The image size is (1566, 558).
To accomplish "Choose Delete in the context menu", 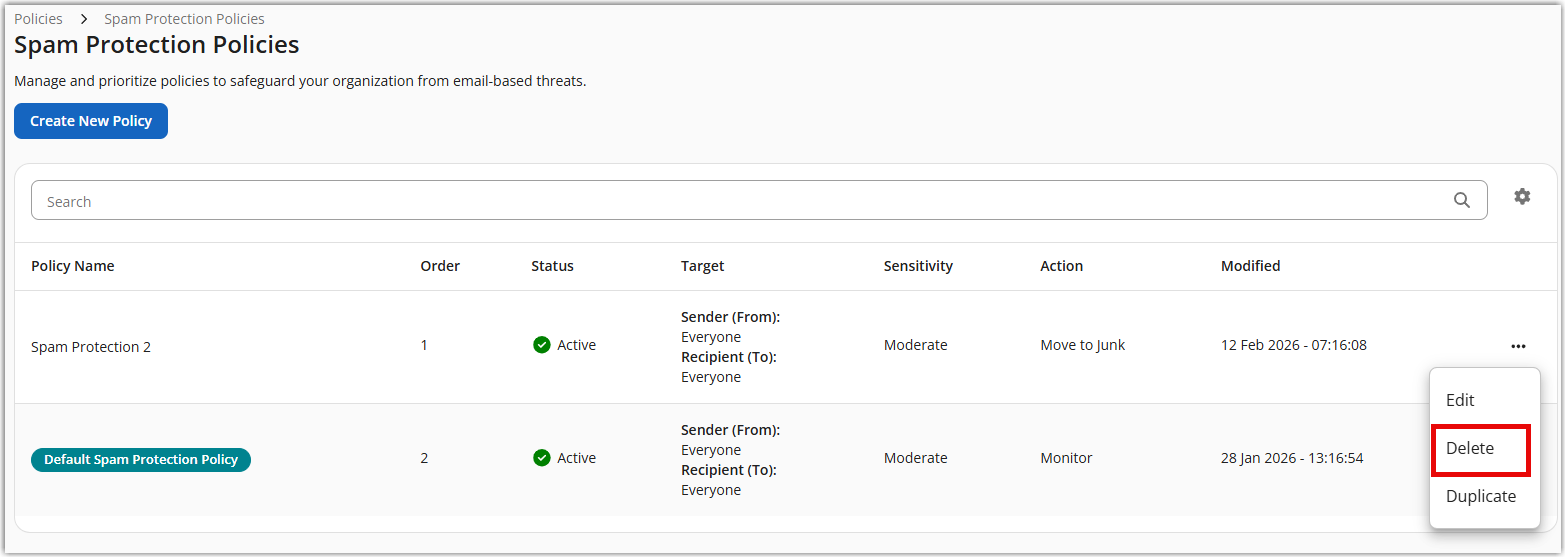I will click(x=1470, y=448).
